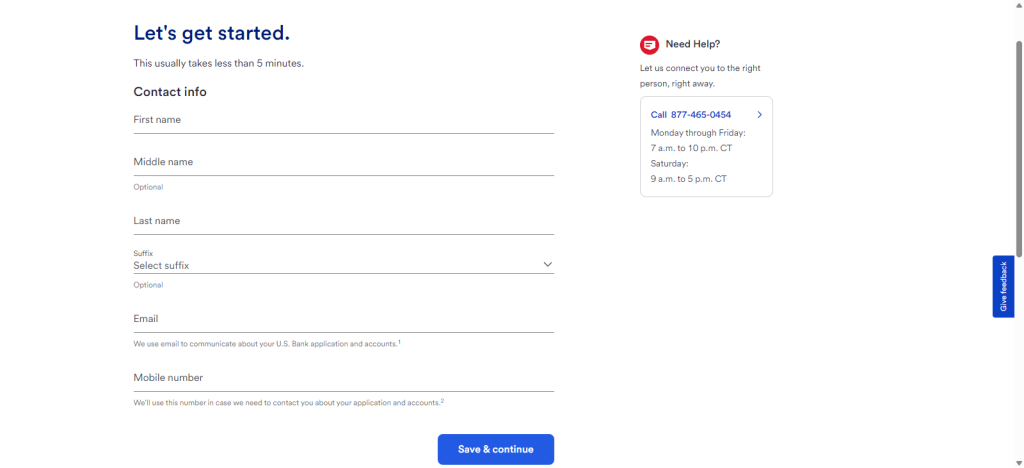Activate the Mobile number field

pos(344,379)
